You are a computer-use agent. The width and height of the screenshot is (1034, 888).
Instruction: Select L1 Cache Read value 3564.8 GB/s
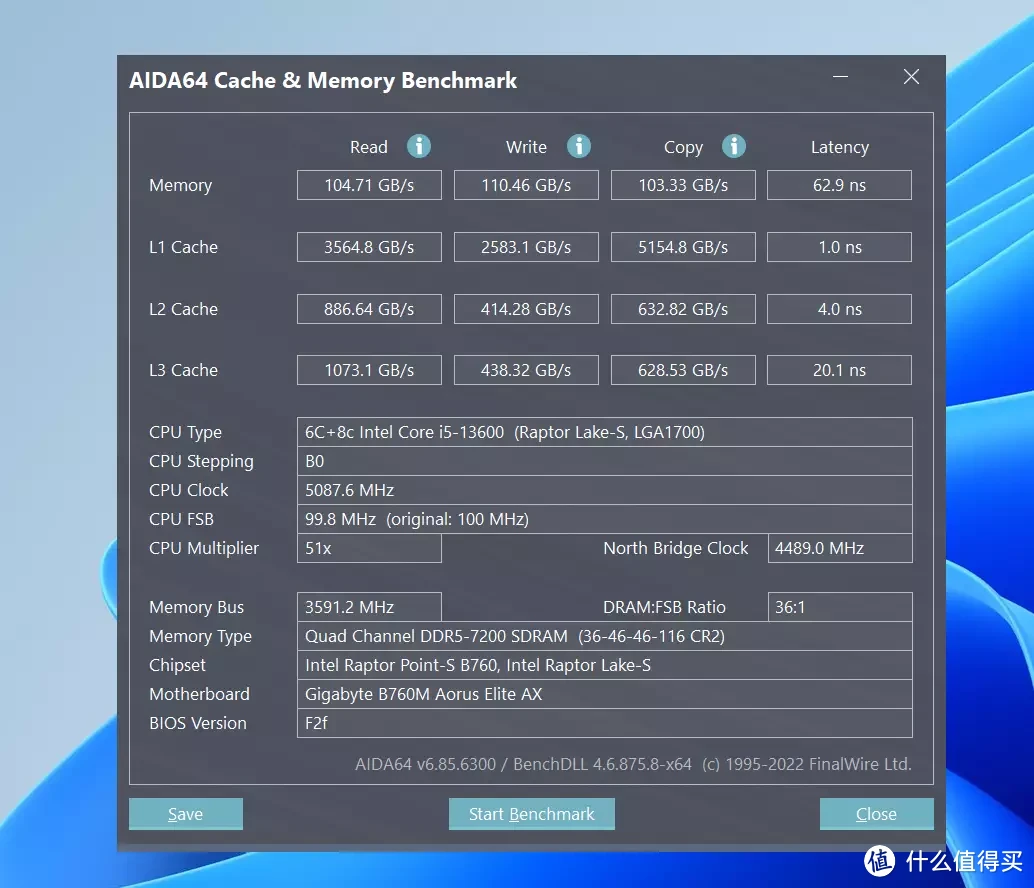[369, 247]
